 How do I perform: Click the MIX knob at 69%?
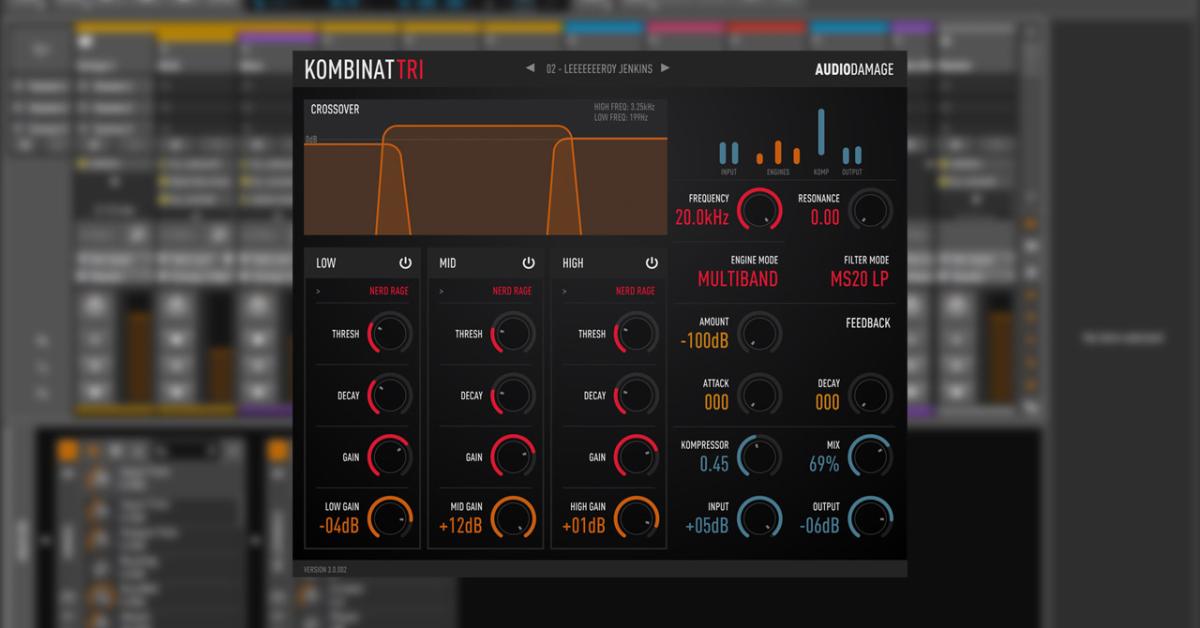(868, 456)
